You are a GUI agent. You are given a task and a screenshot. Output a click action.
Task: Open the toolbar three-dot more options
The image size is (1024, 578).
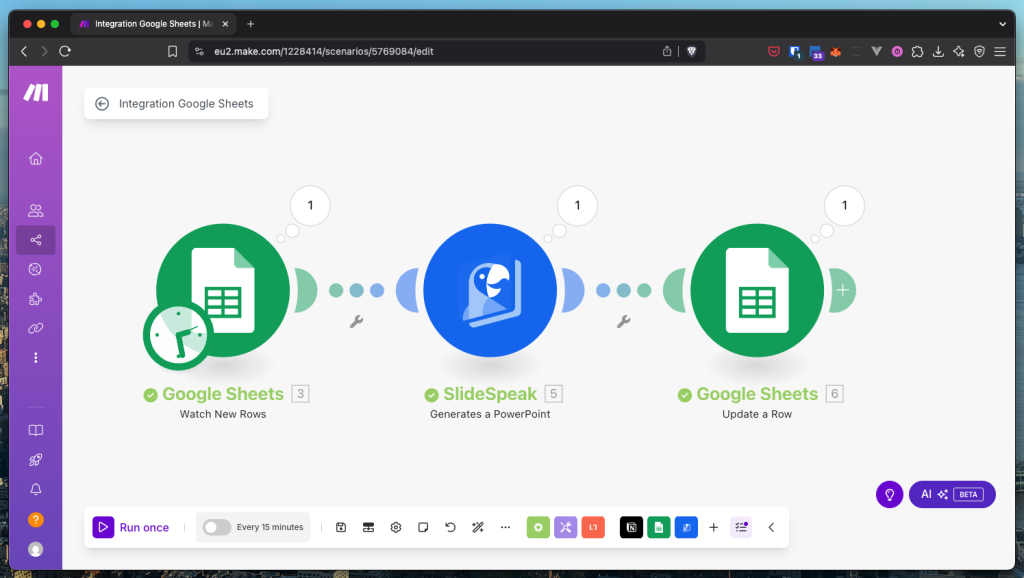pyautogui.click(x=505, y=527)
